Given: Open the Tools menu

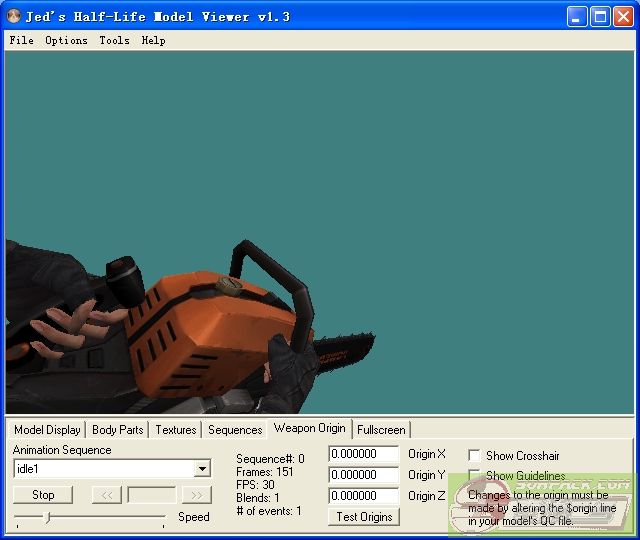Looking at the screenshot, I should (x=114, y=41).
